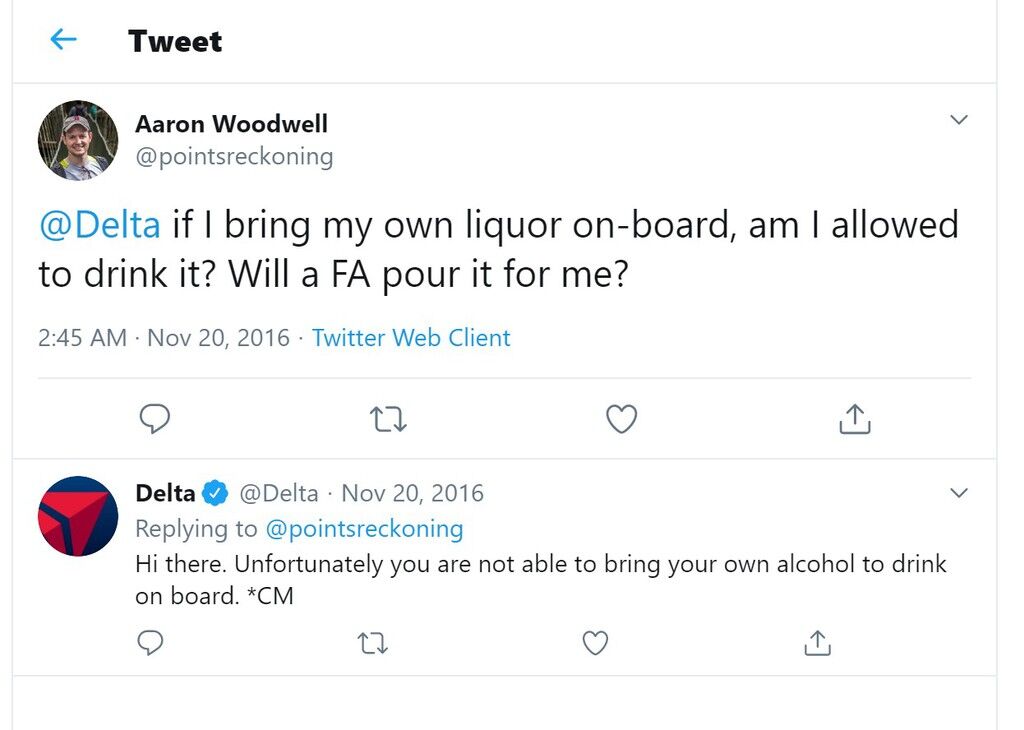
Task: Retweet Aaron Woodwell's liquor question
Action: [x=388, y=419]
